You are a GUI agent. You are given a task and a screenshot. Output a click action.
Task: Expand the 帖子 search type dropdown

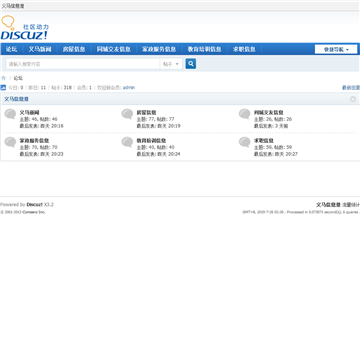point(171,64)
